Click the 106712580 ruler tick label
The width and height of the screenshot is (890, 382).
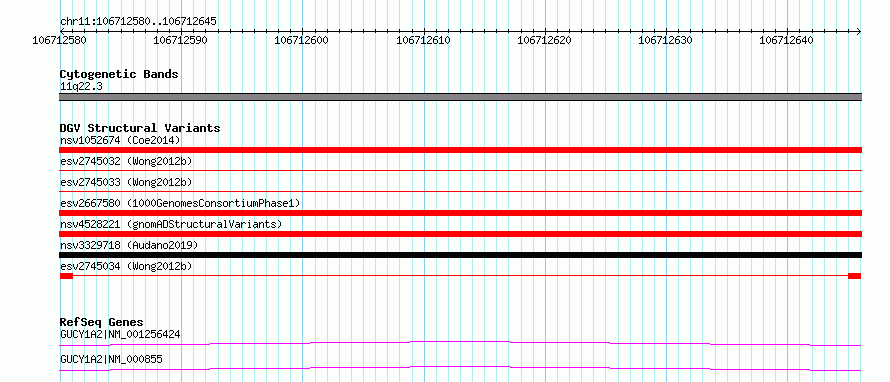point(60,40)
